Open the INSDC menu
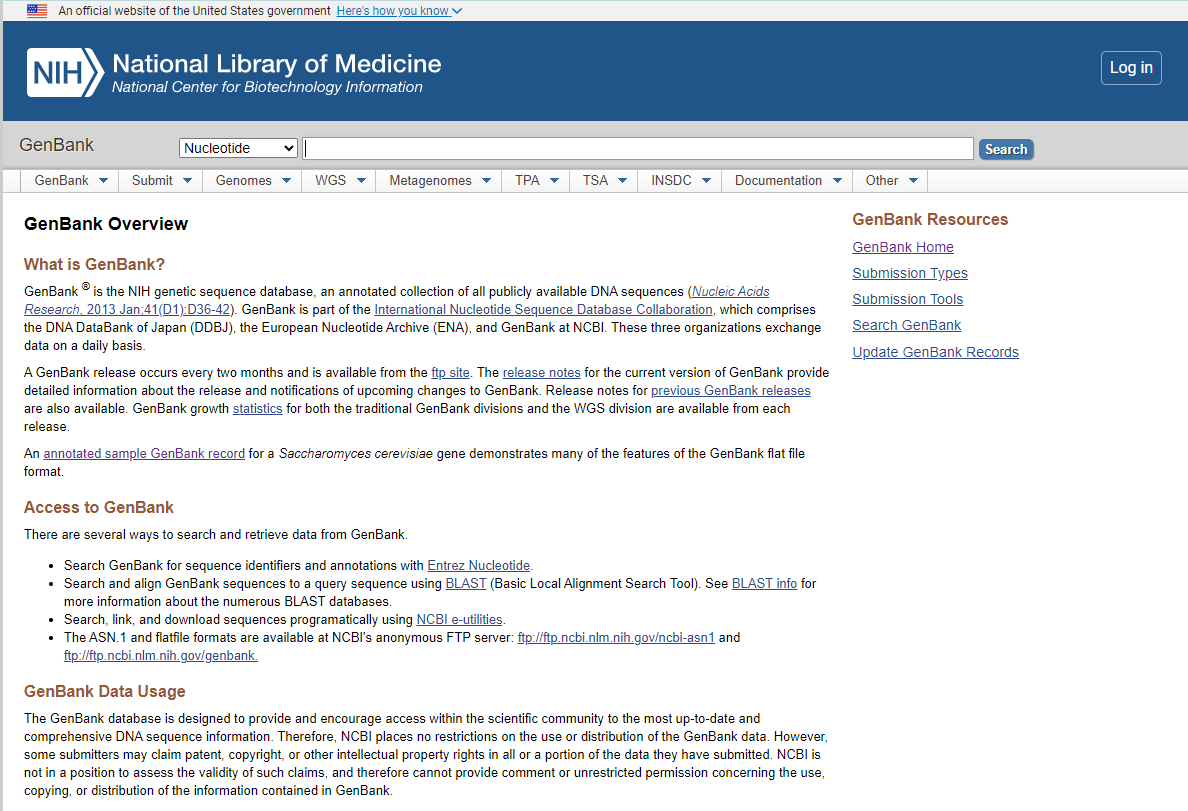The image size is (1188, 811). click(680, 180)
